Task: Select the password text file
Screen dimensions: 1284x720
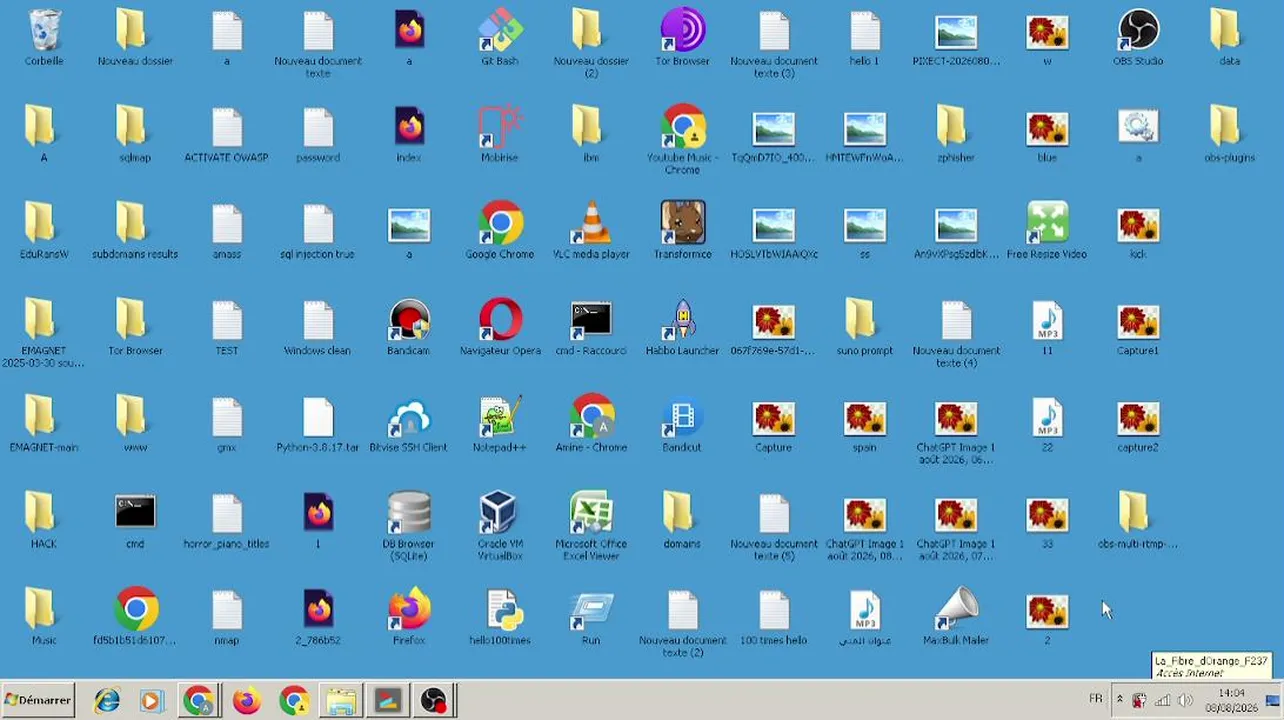Action: click(x=318, y=135)
